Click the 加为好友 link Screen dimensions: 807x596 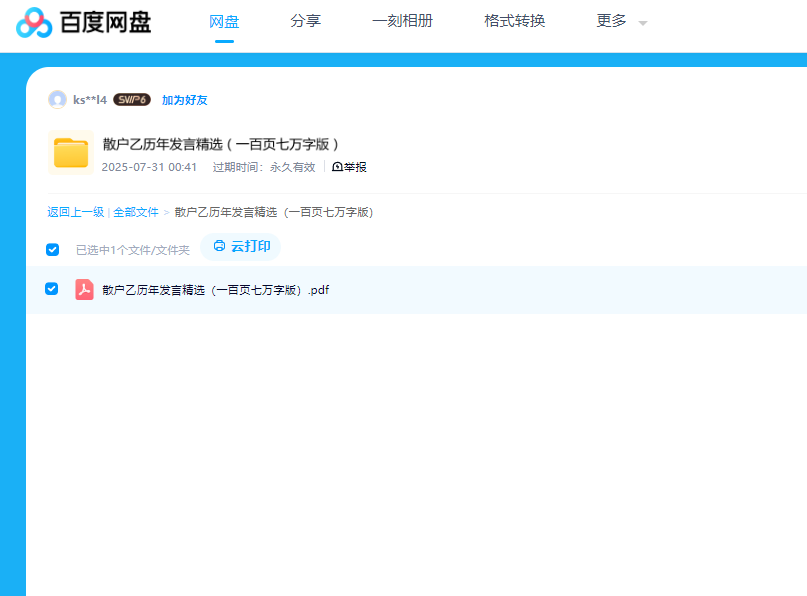click(x=185, y=100)
